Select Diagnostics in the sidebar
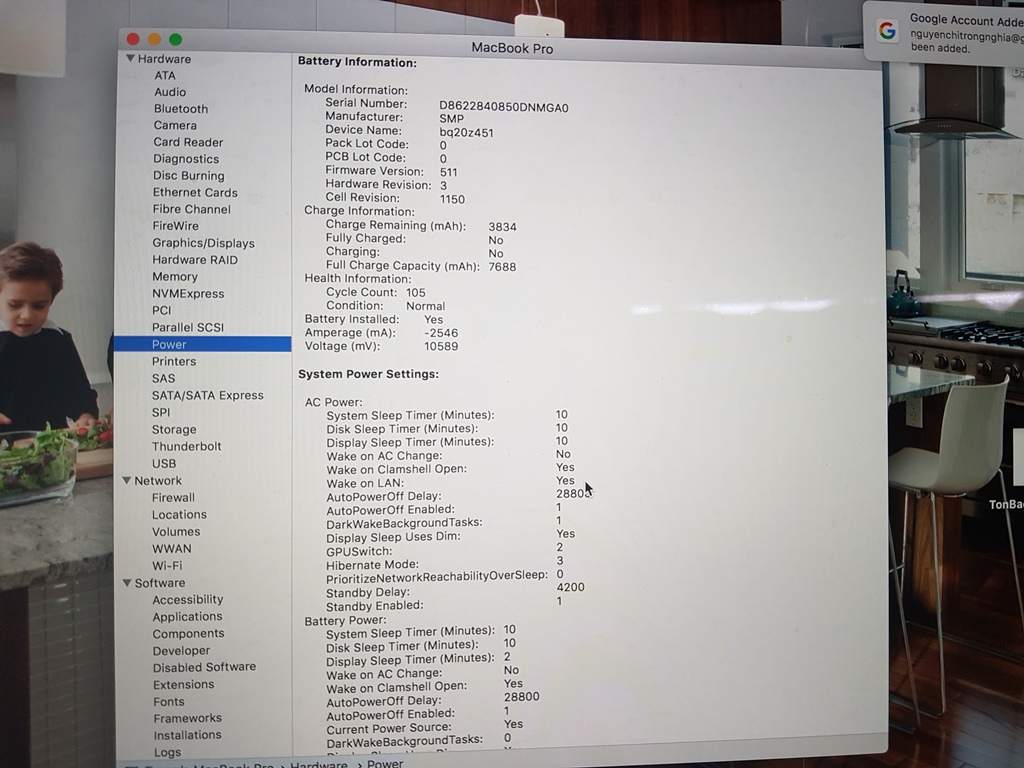This screenshot has height=768, width=1024. pyautogui.click(x=186, y=159)
